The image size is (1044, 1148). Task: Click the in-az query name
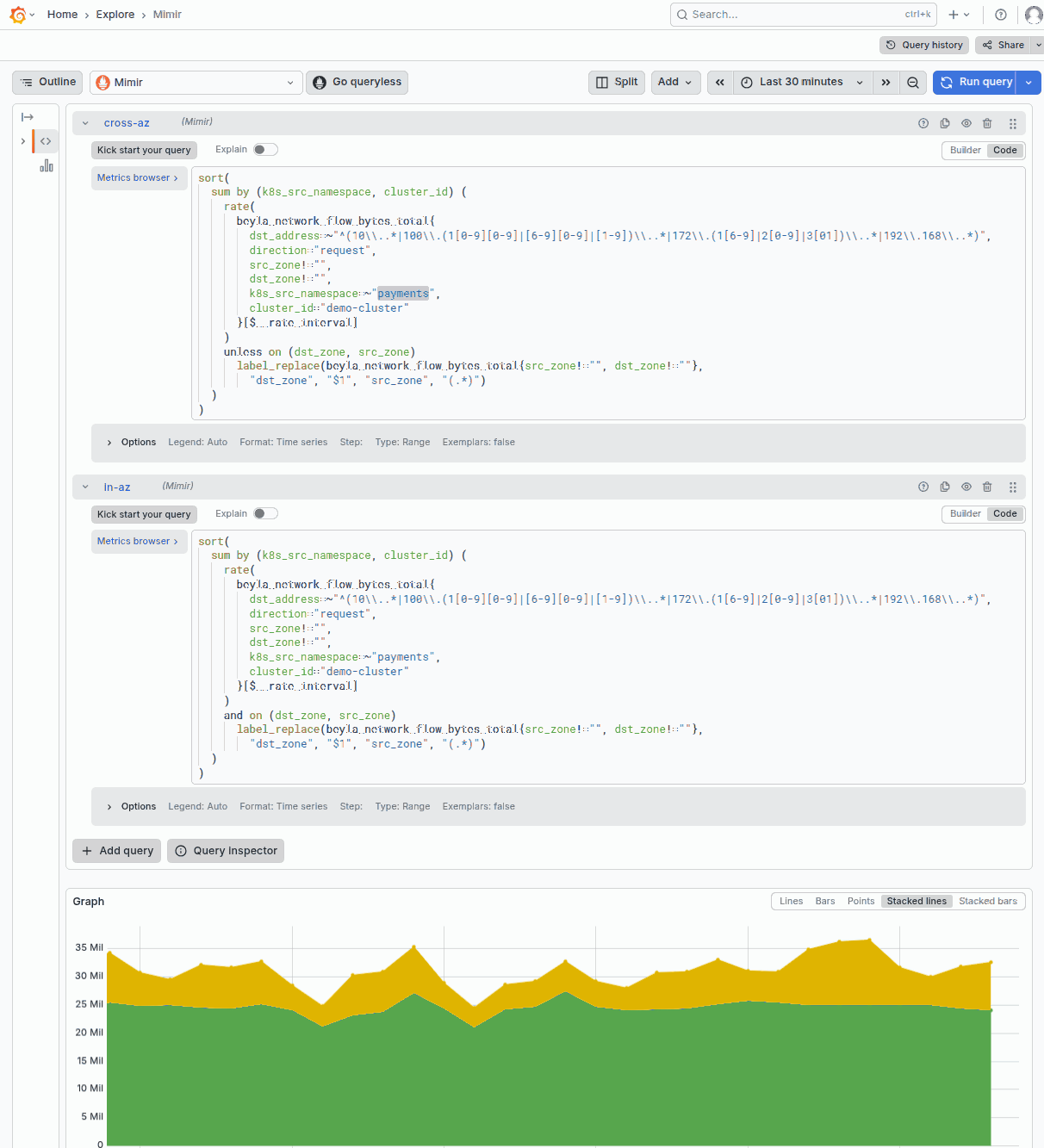click(x=117, y=487)
